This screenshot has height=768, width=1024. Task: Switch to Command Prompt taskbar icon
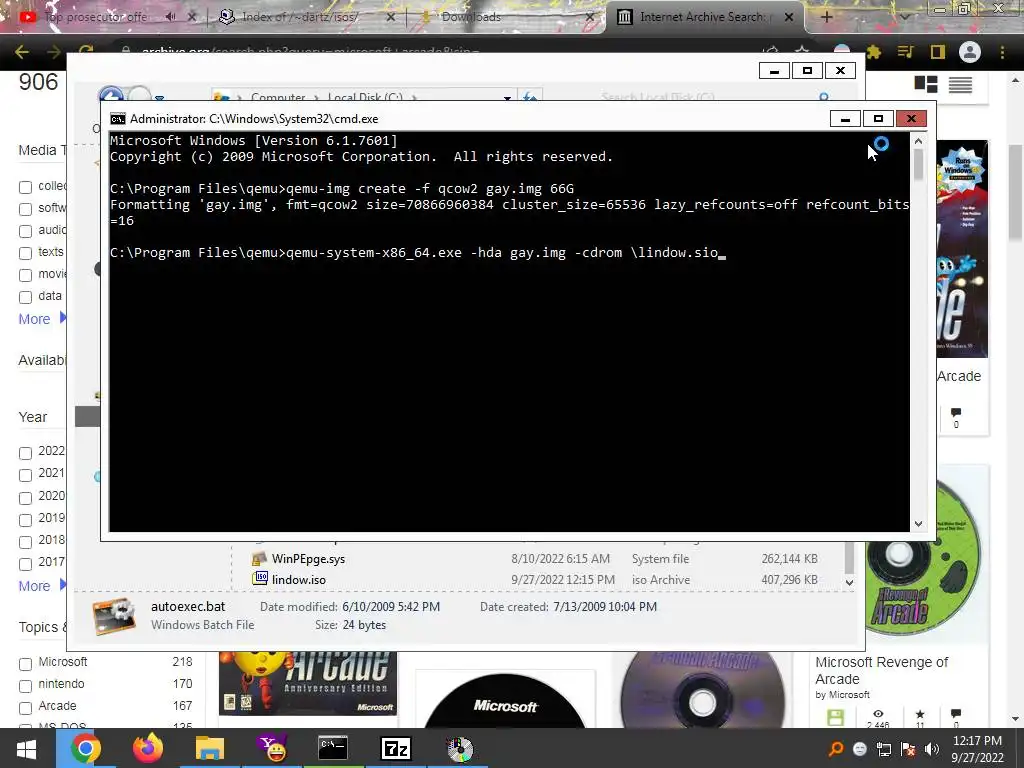coord(333,748)
